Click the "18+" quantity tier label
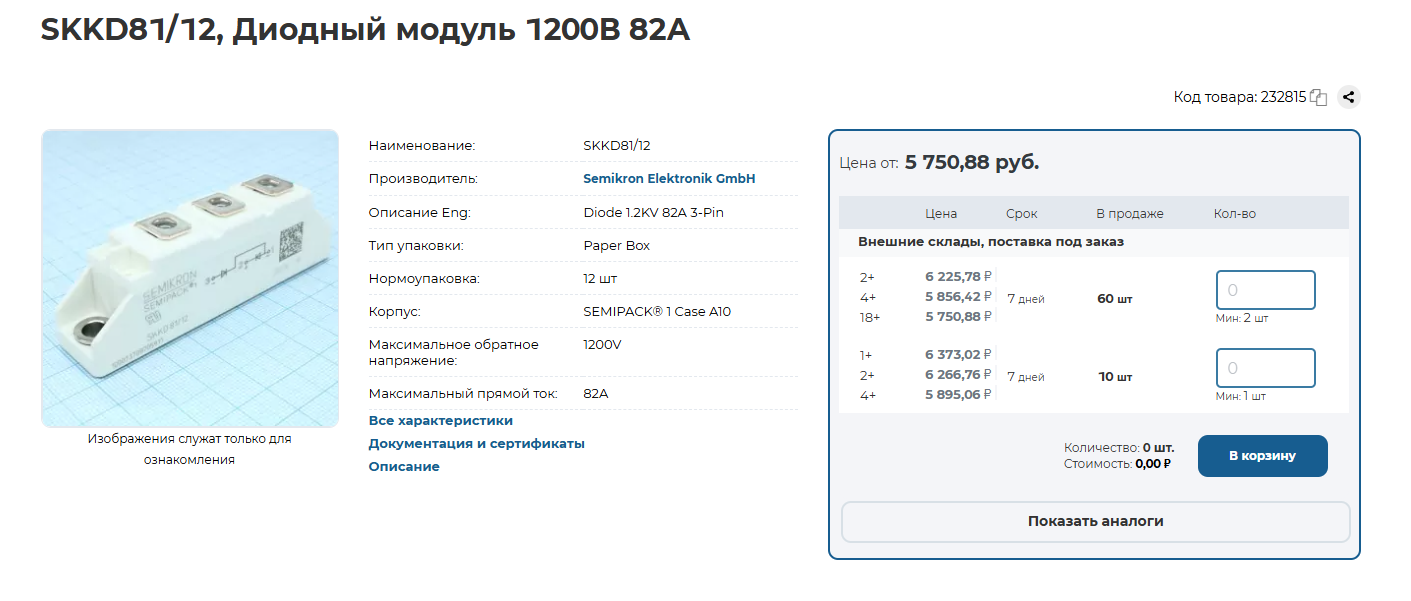 870,317
